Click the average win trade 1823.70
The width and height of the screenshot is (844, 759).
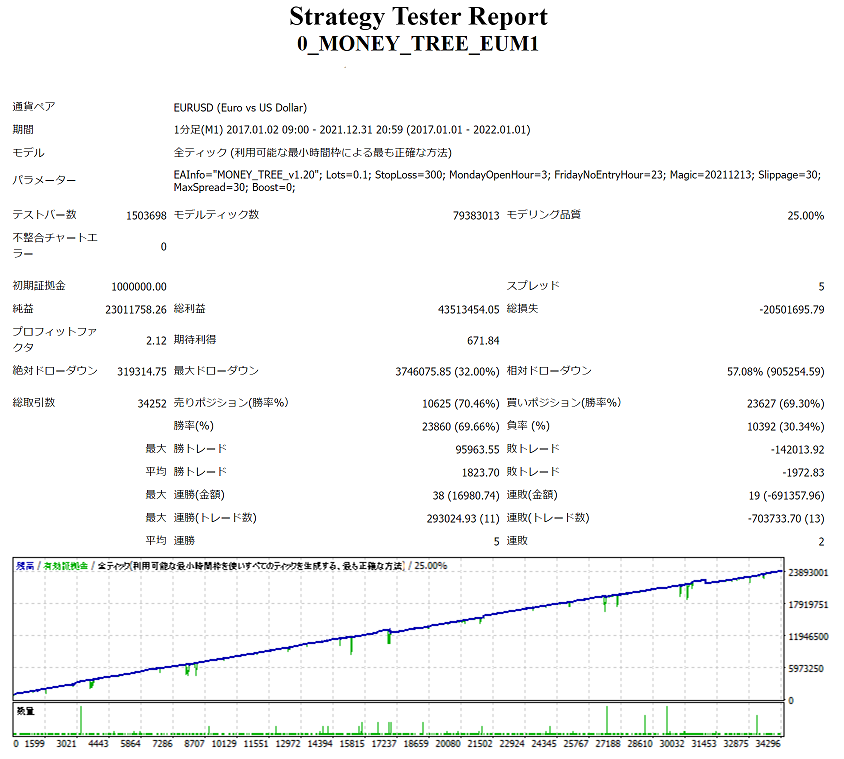(481, 473)
